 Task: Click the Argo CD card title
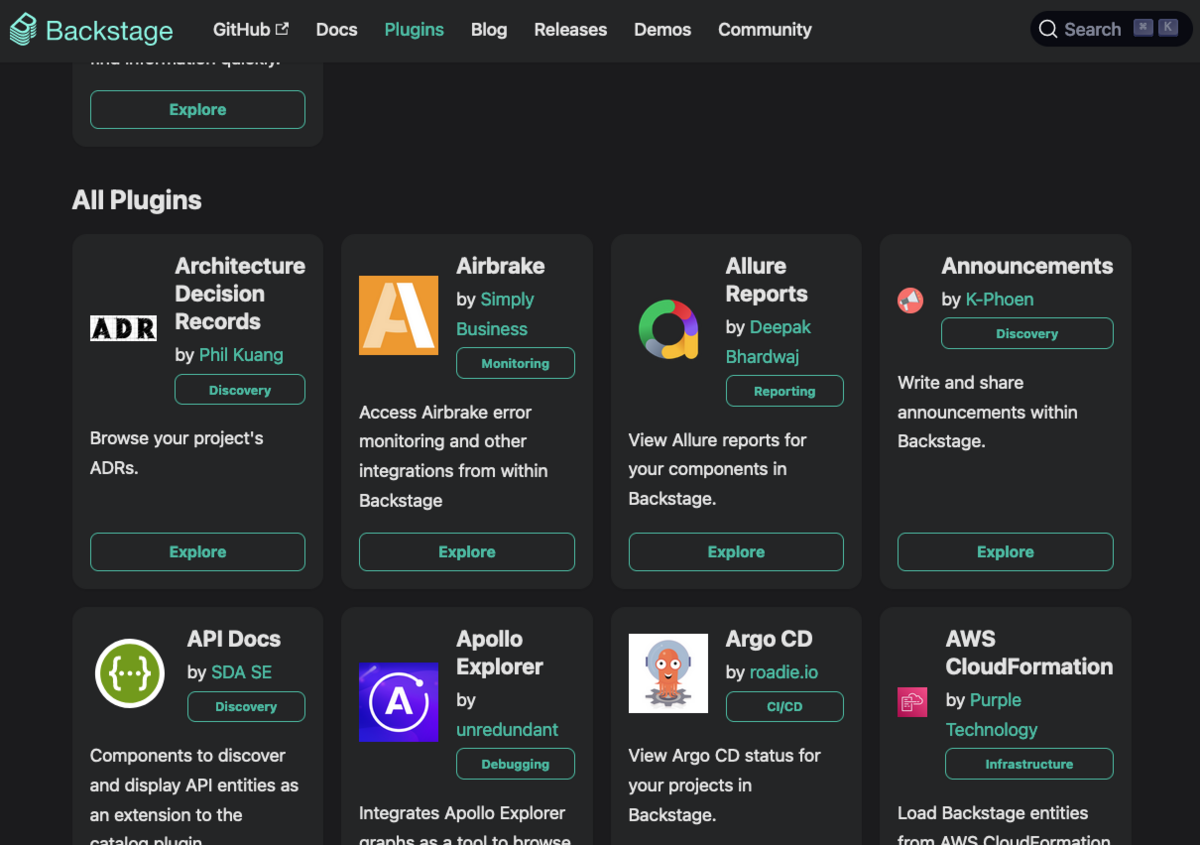[769, 639]
